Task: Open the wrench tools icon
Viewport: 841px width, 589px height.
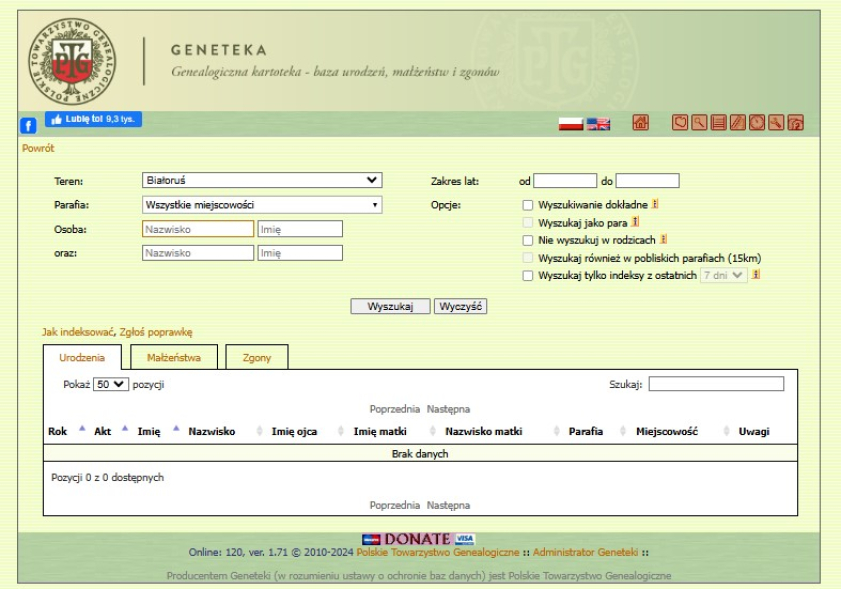Action: tap(776, 123)
